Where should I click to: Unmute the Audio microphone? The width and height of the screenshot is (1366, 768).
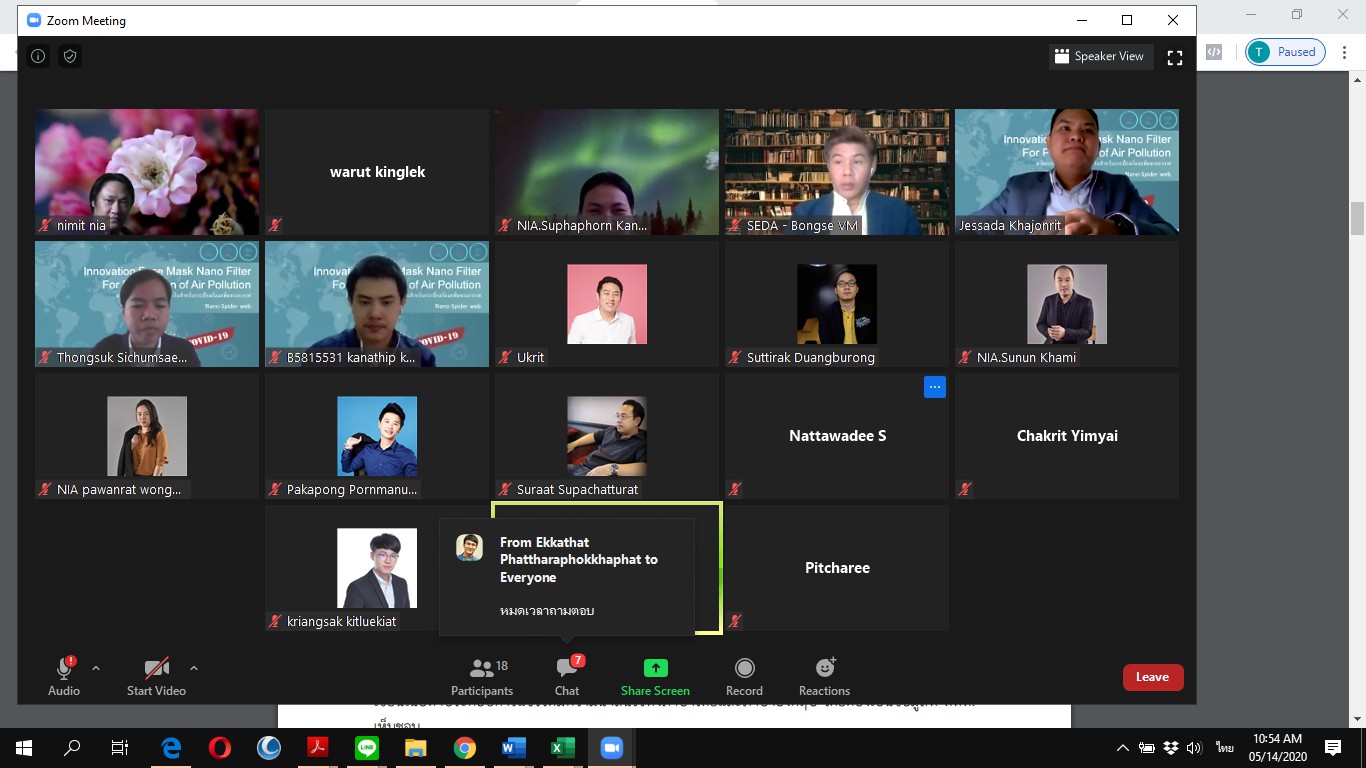click(x=64, y=677)
